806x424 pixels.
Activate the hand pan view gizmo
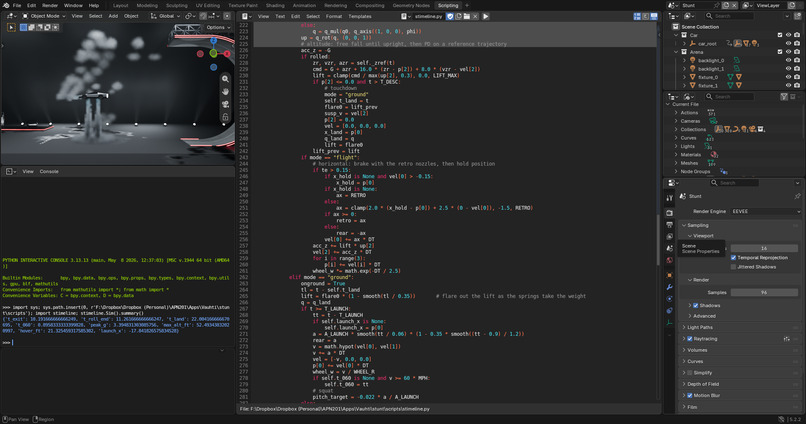[225, 91]
